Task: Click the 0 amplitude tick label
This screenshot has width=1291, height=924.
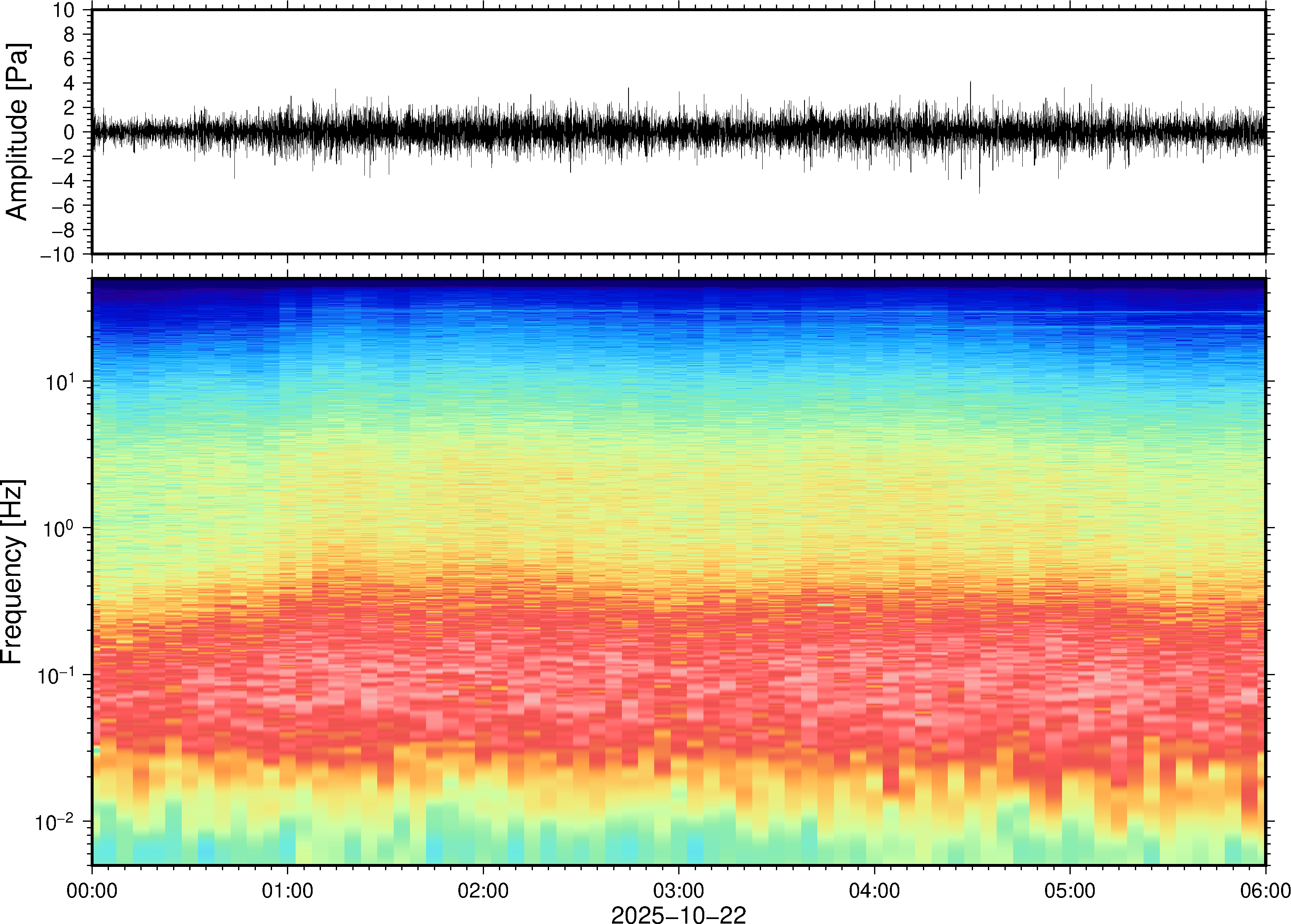Action: tap(70, 132)
